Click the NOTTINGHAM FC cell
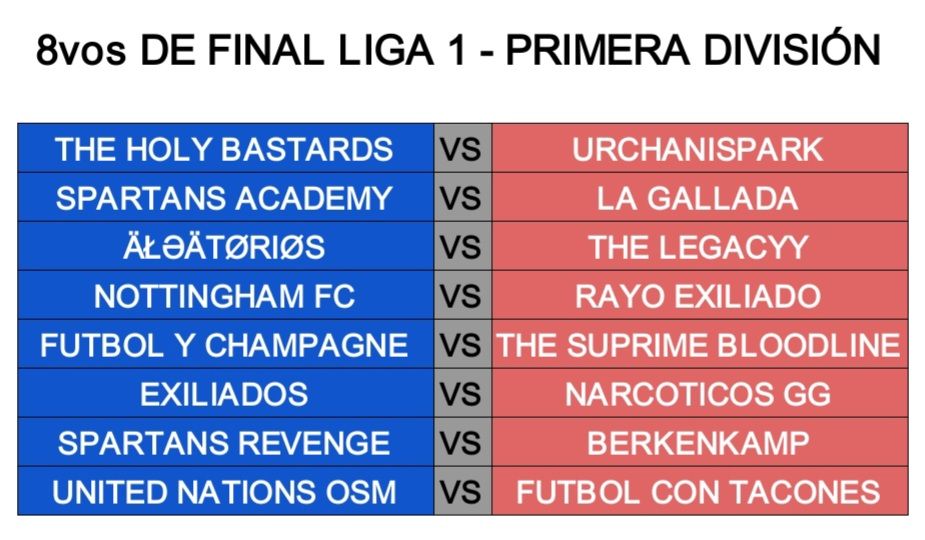The width and height of the screenshot is (925, 540). coord(225,295)
